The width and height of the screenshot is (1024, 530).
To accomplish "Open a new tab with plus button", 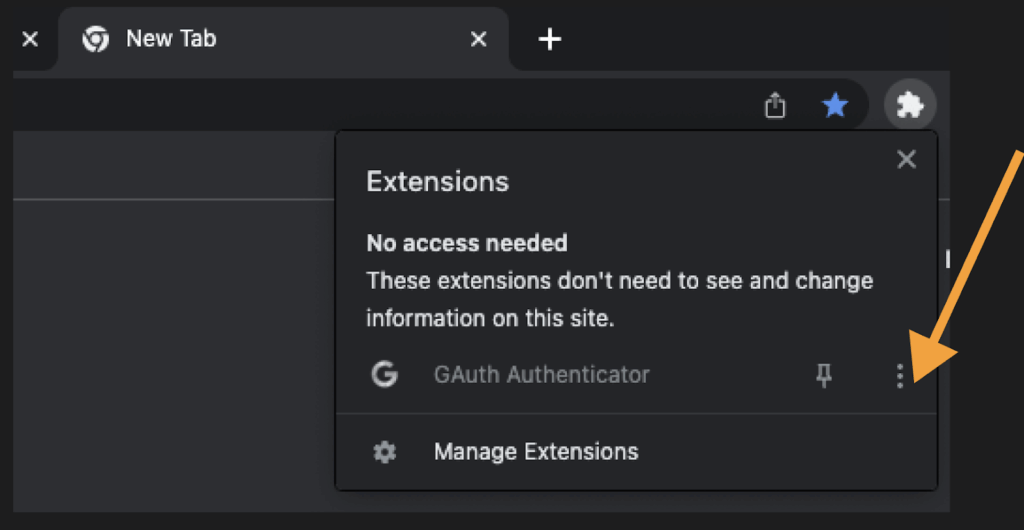I will click(x=550, y=39).
